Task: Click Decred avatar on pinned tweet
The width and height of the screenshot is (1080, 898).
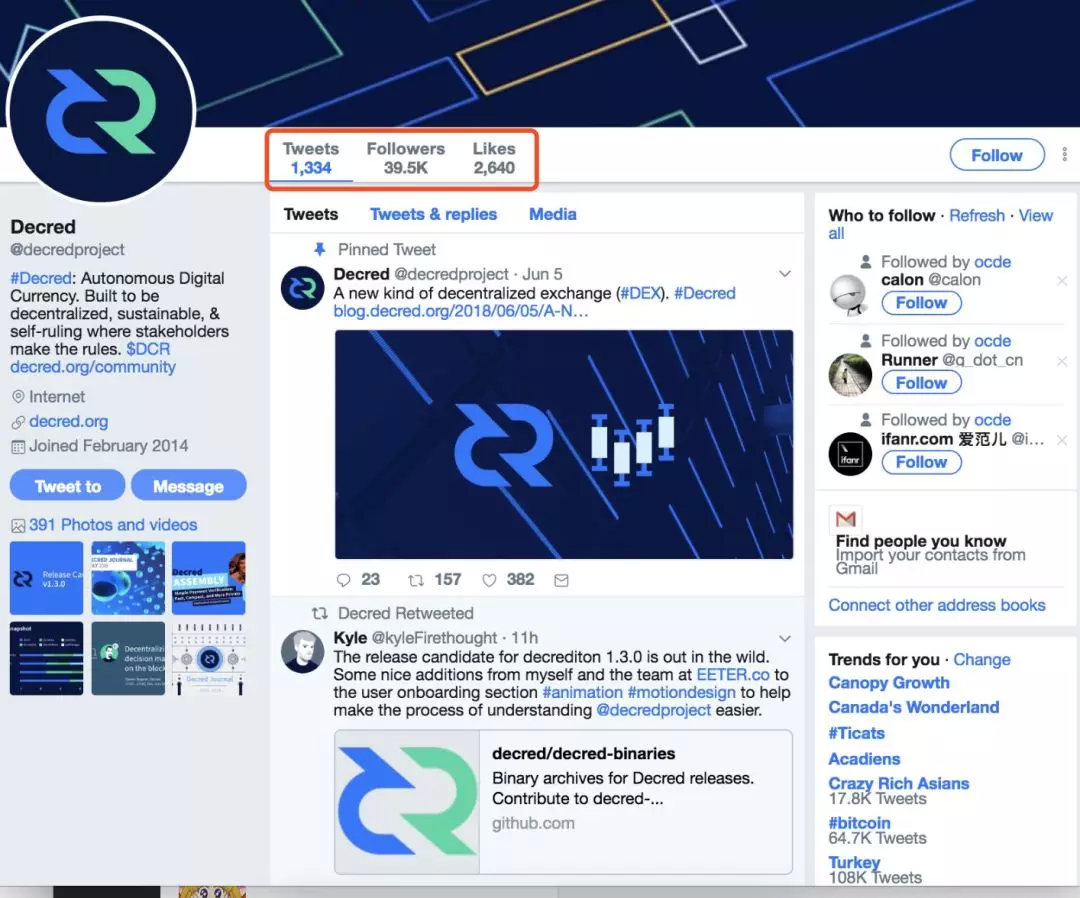Action: pyautogui.click(x=302, y=288)
